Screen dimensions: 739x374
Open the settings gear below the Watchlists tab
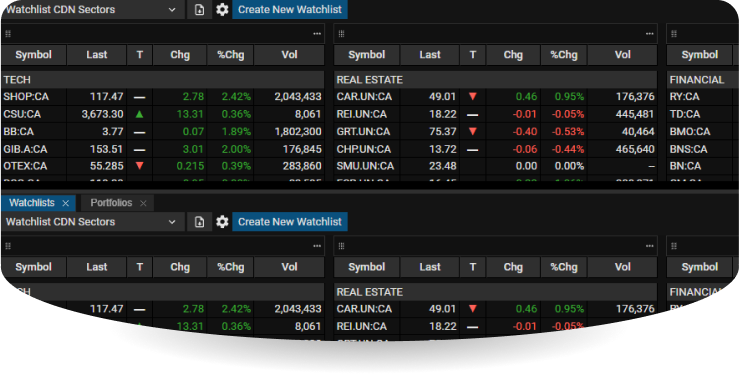[222, 222]
